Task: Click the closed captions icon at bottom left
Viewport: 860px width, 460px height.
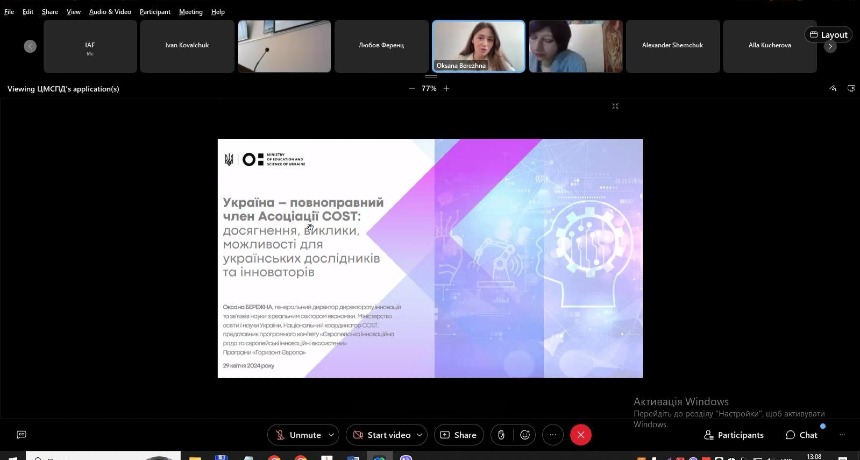Action: click(x=21, y=435)
